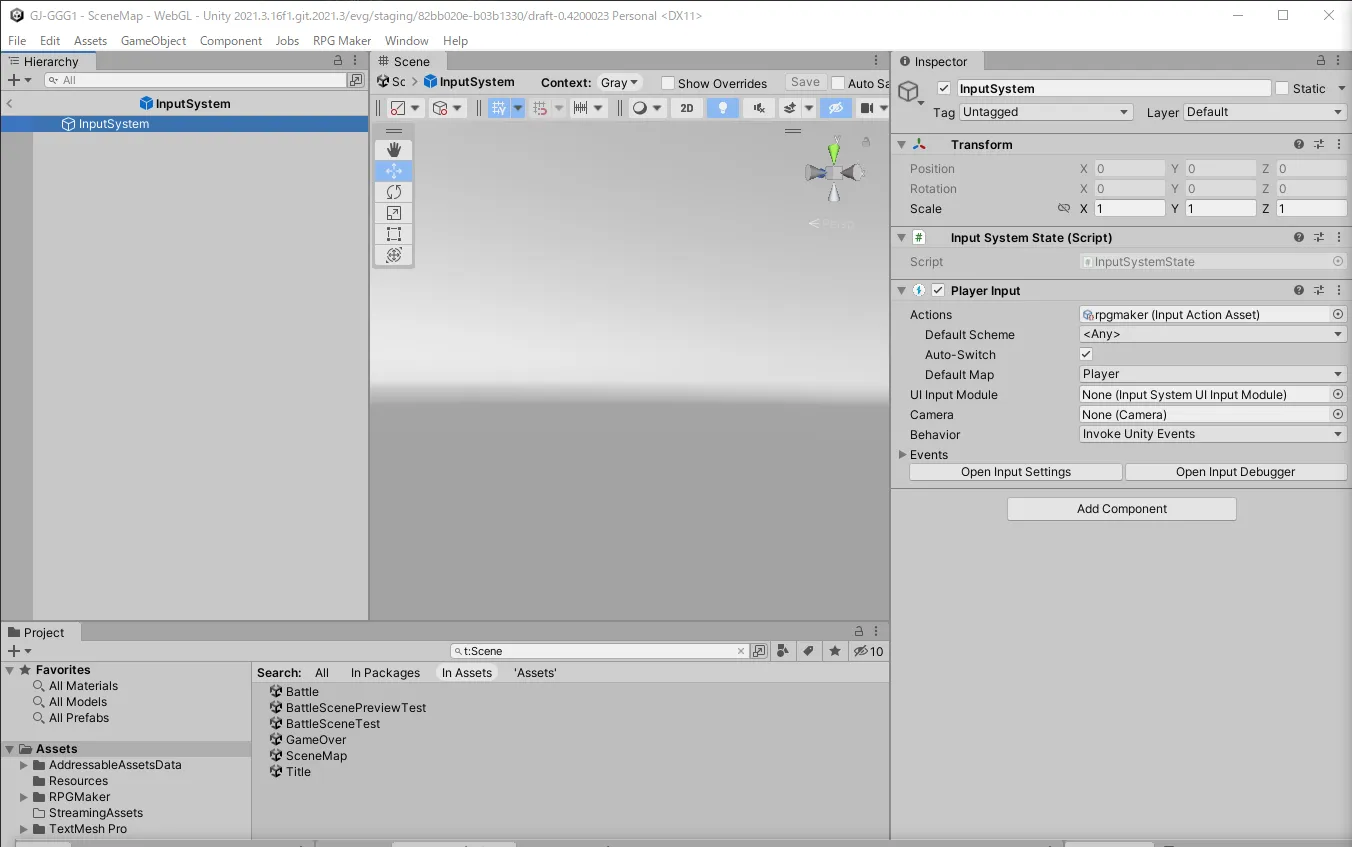Select the Rotate tool in Scene
The image size is (1352, 847).
click(394, 192)
